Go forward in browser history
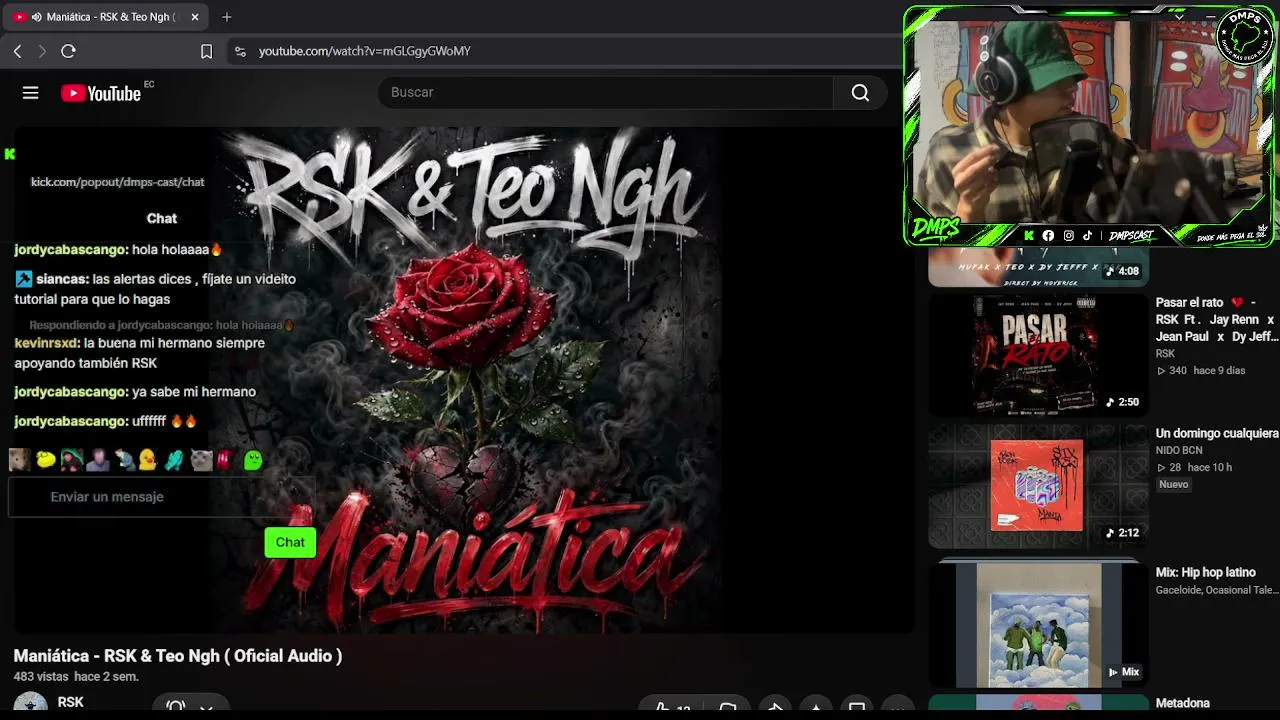This screenshot has height=720, width=1280. [x=42, y=51]
